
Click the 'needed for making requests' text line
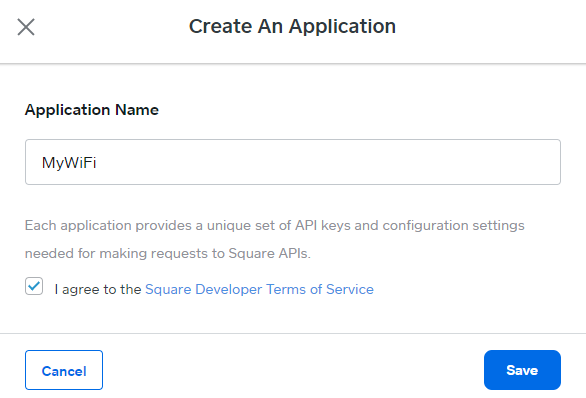coord(168,253)
